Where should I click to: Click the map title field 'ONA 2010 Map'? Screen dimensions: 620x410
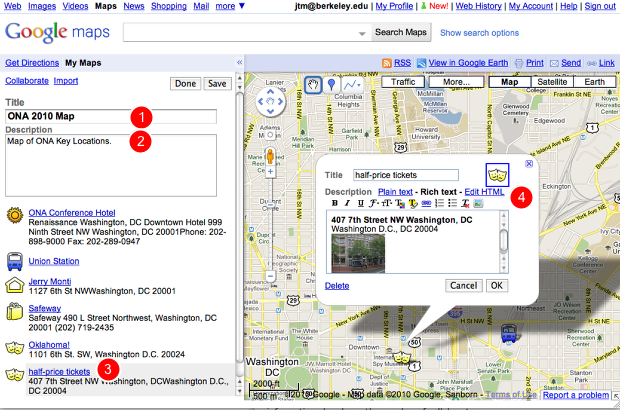pyautogui.click(x=111, y=116)
